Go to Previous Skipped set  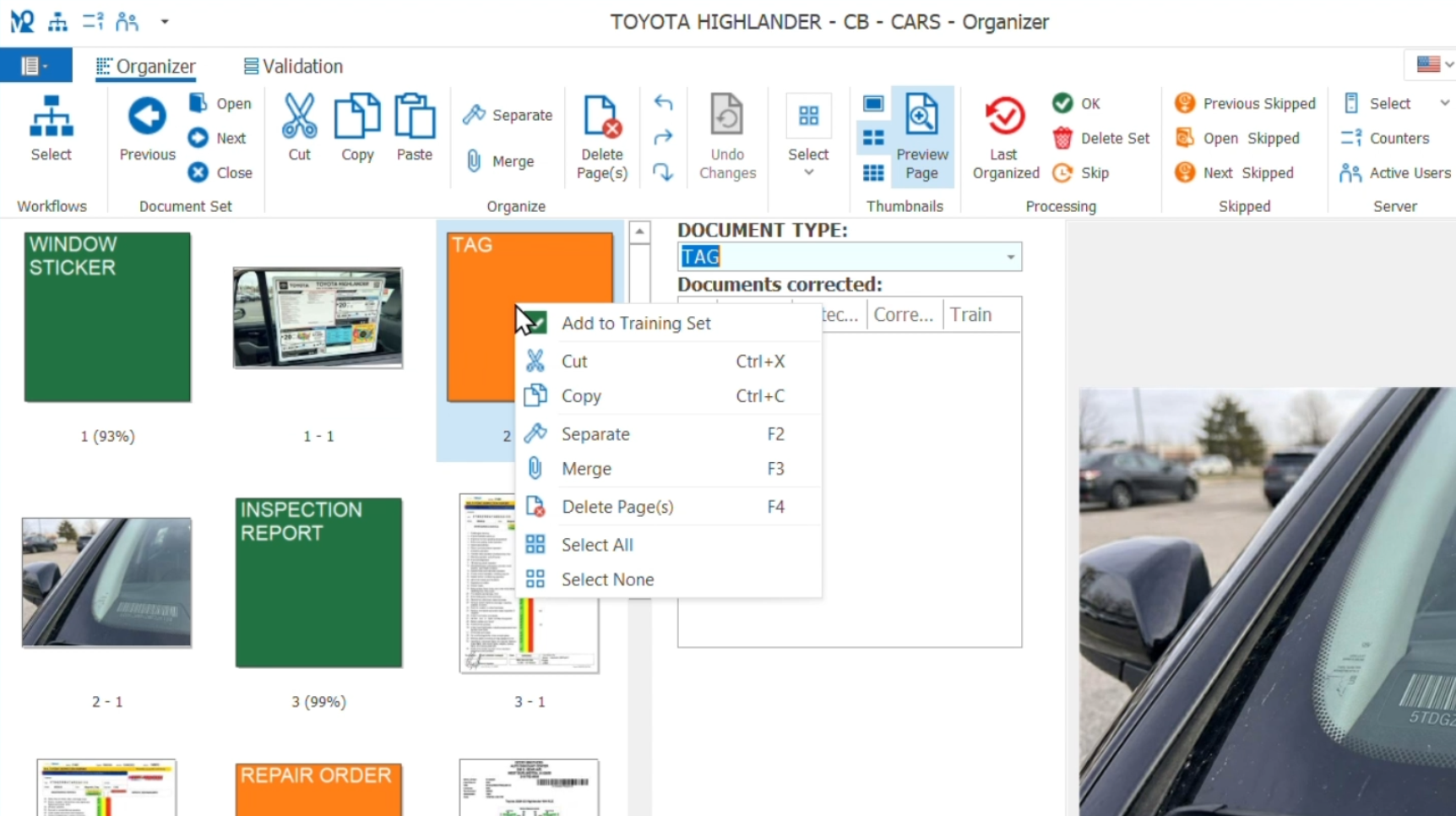[x=1245, y=103]
